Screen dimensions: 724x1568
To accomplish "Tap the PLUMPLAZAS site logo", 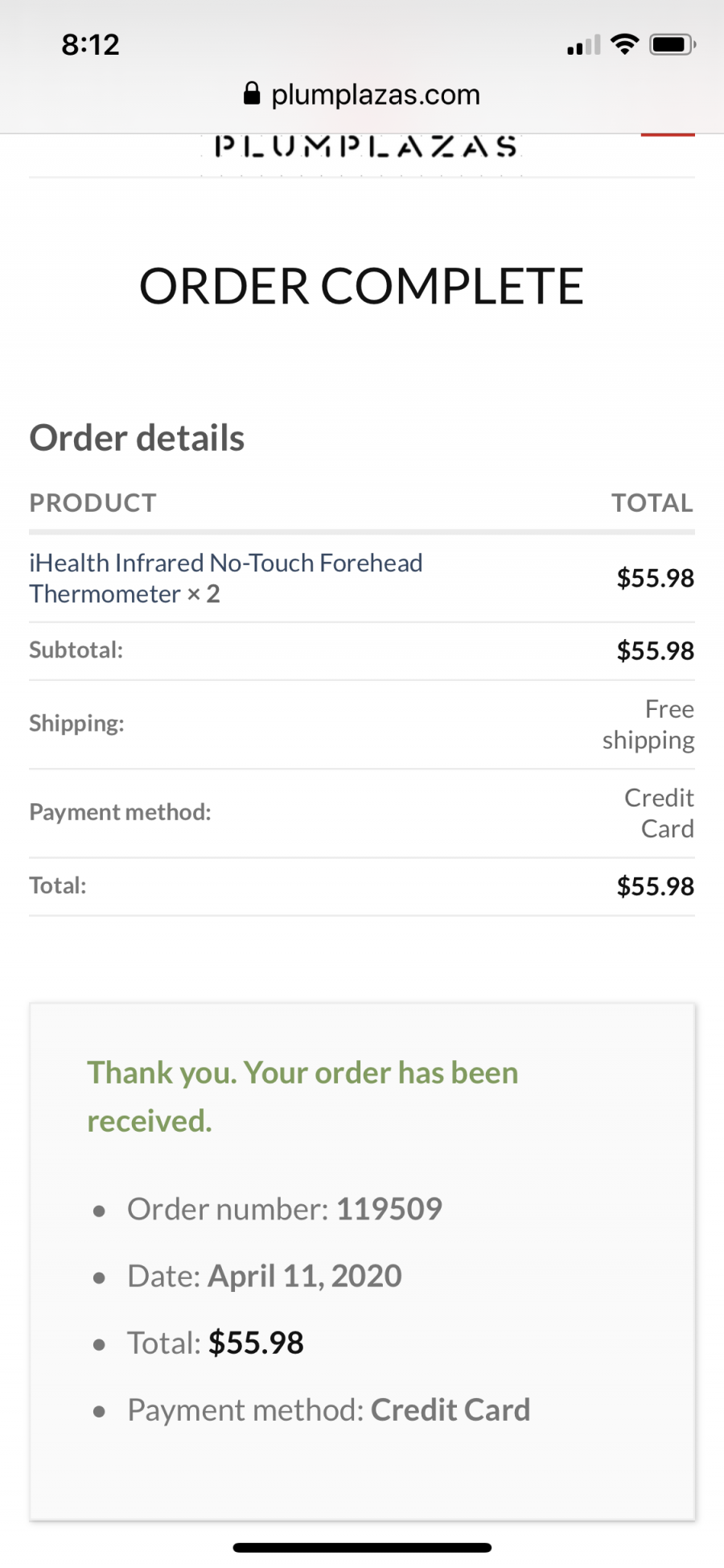I will point(366,146).
